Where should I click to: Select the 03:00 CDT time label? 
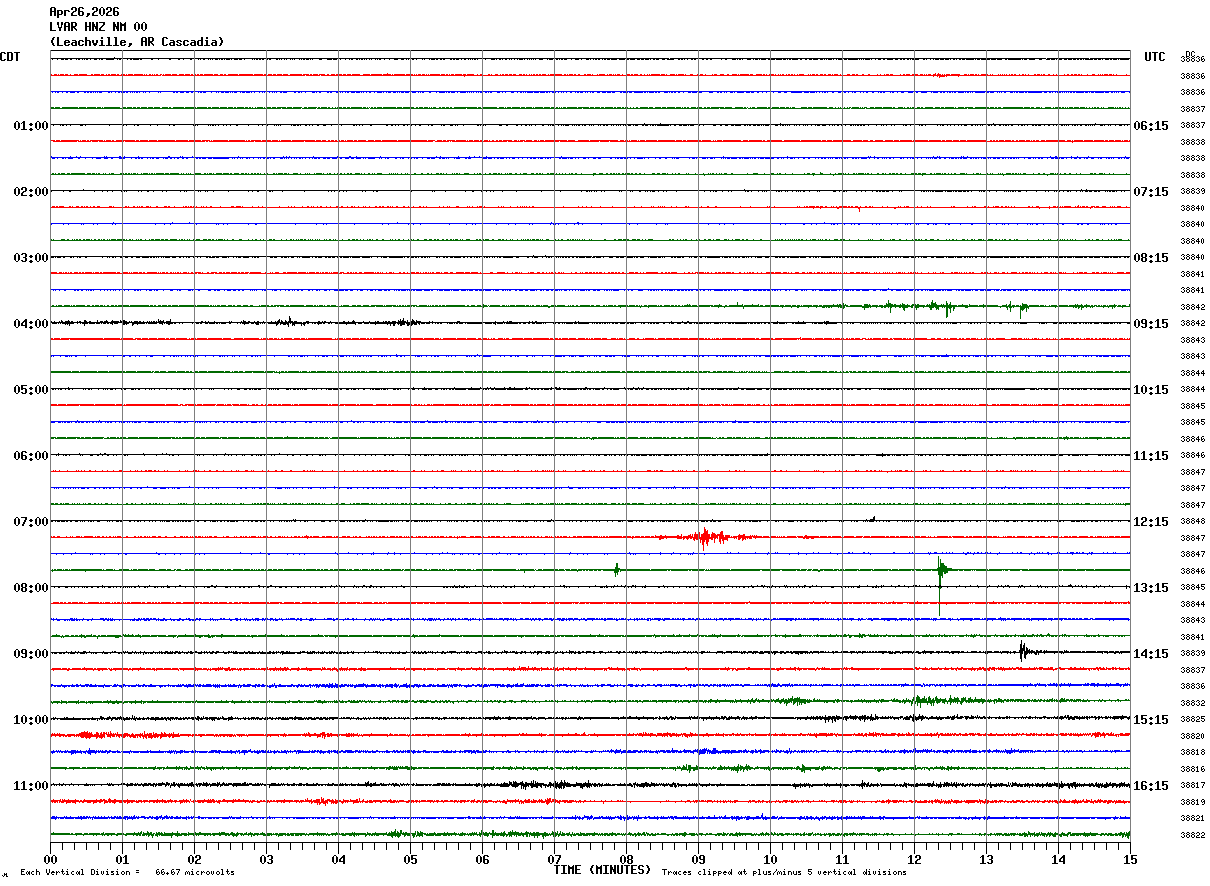tap(31, 258)
